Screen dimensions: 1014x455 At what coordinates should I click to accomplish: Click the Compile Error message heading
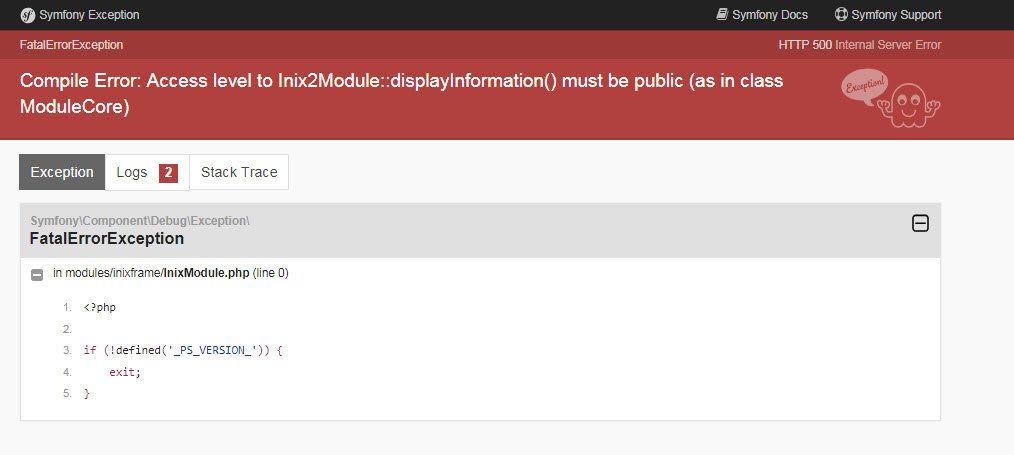pos(400,94)
